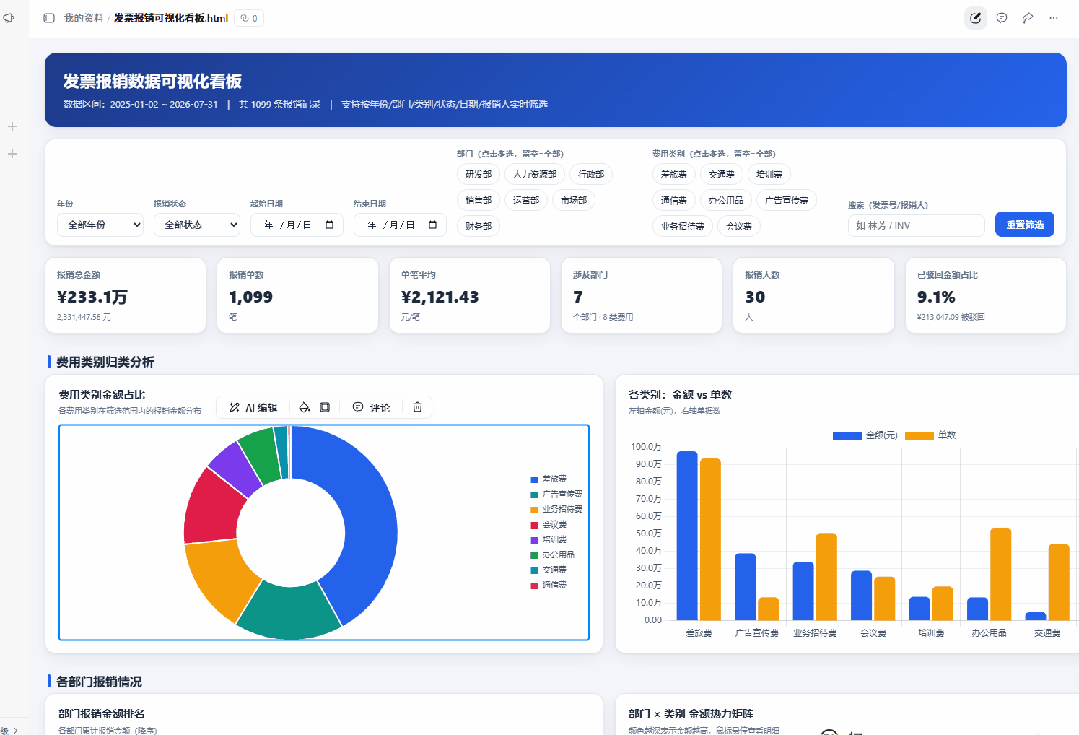Toggle the 广告宣传费 expense category chip
Screen dimensions: 1079x735
pos(787,200)
